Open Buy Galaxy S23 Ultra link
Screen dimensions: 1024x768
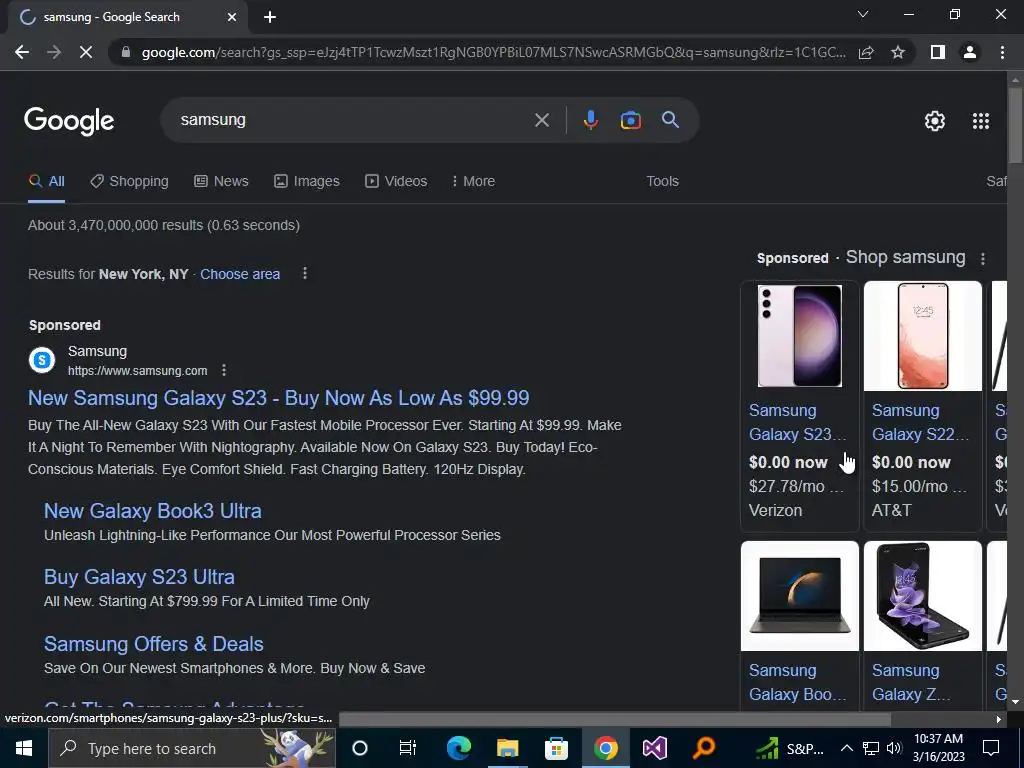click(139, 577)
